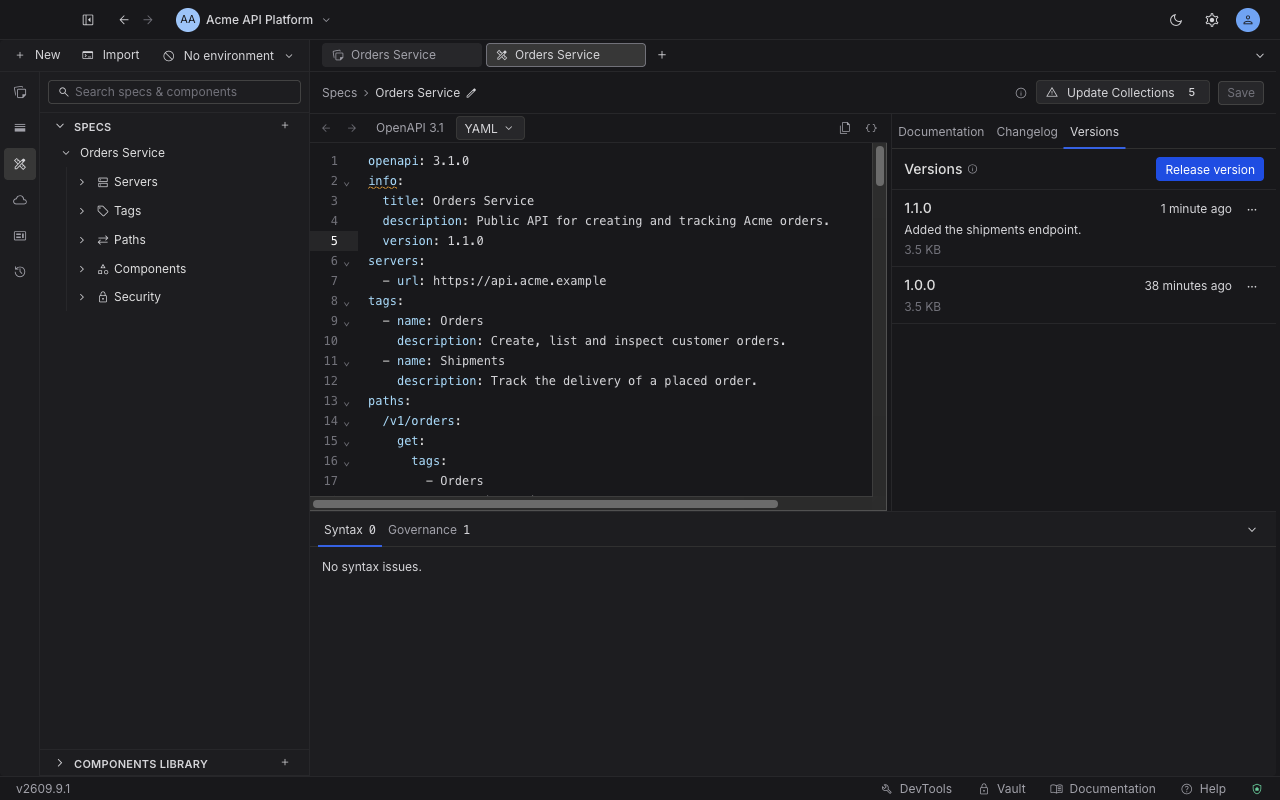Open the YAML format dropdown
Viewport: 1280px width, 800px height.
(x=489, y=128)
